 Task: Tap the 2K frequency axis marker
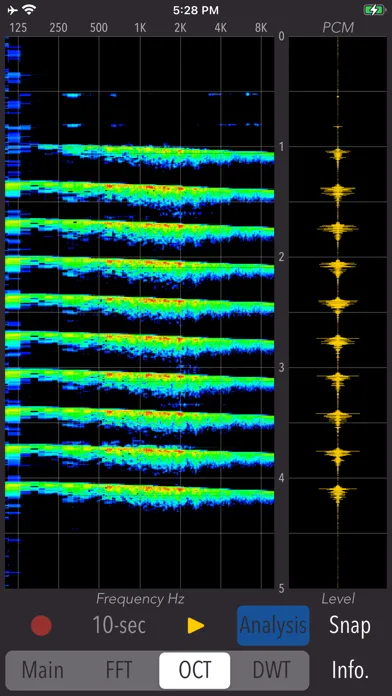tap(180, 28)
